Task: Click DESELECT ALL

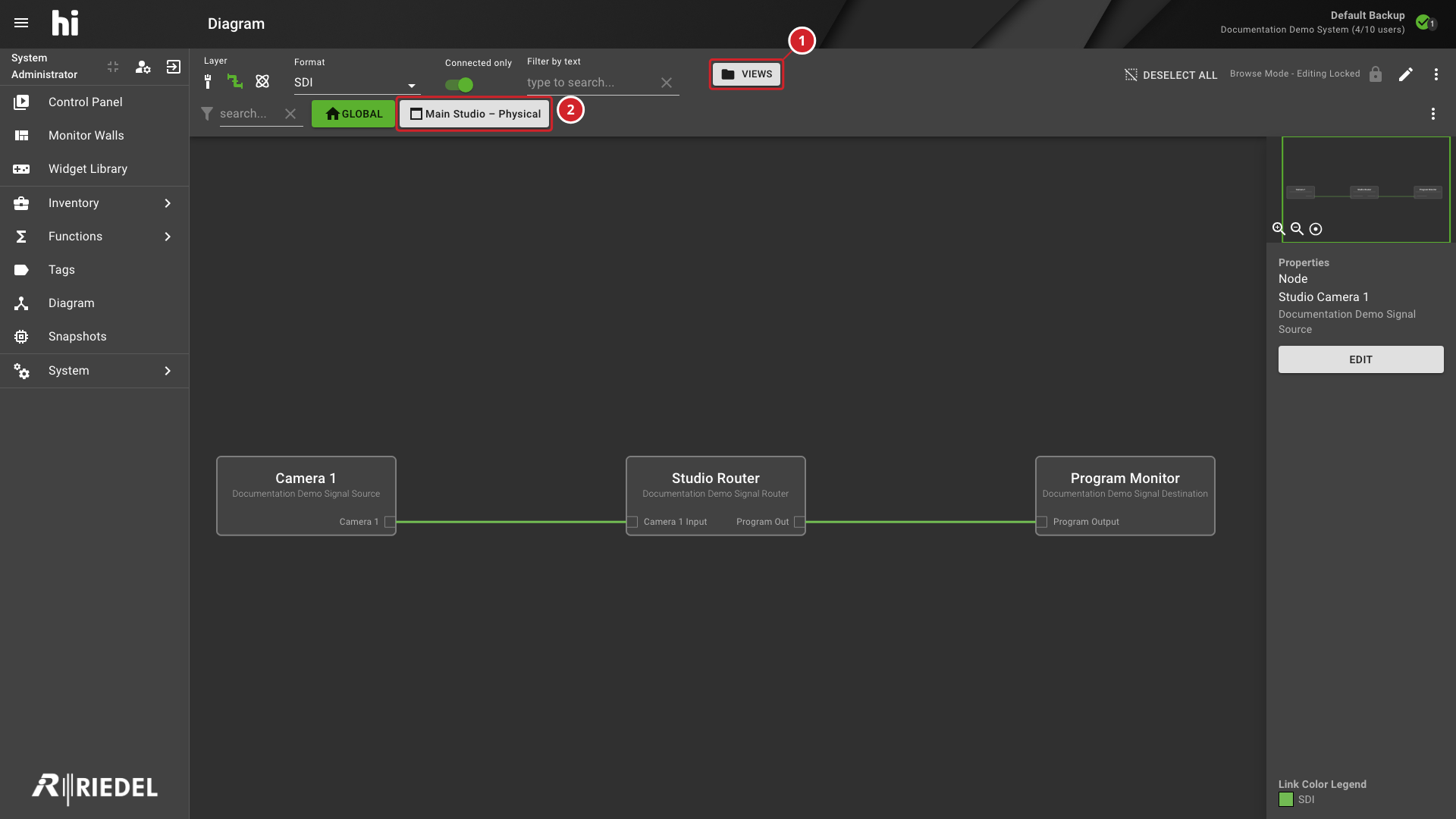Action: tap(1171, 75)
